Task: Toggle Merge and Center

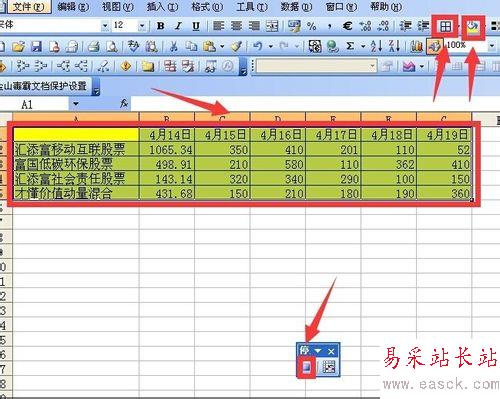Action: (x=272, y=26)
